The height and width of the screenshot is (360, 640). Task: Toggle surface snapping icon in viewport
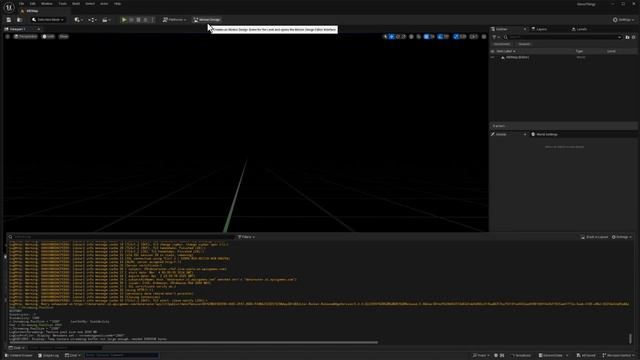(x=419, y=37)
